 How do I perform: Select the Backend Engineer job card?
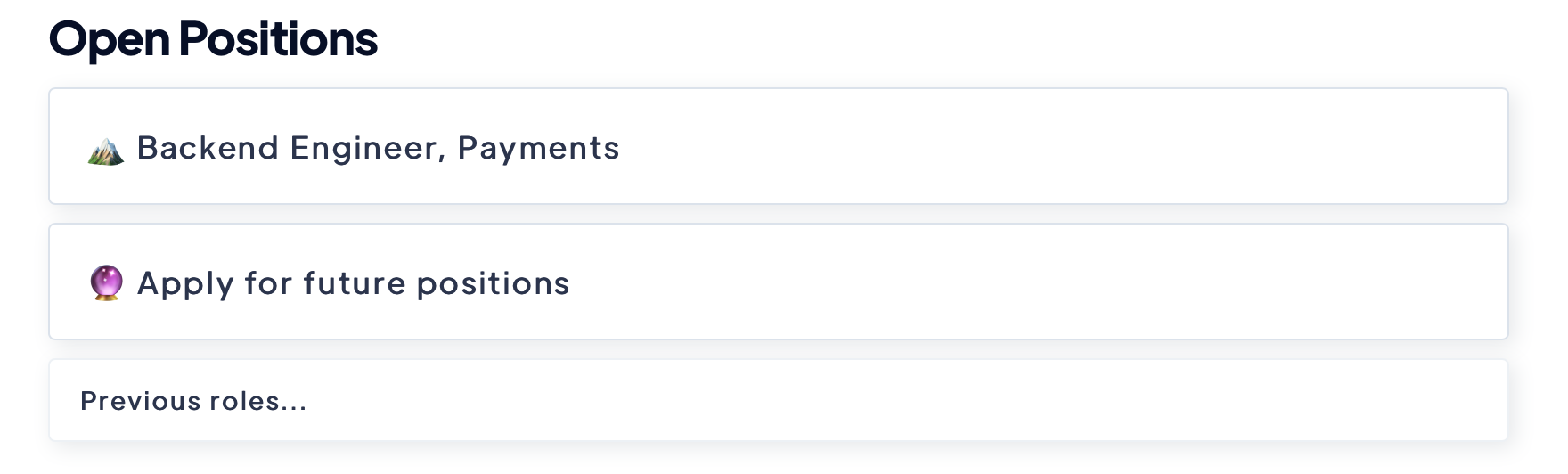point(777,146)
